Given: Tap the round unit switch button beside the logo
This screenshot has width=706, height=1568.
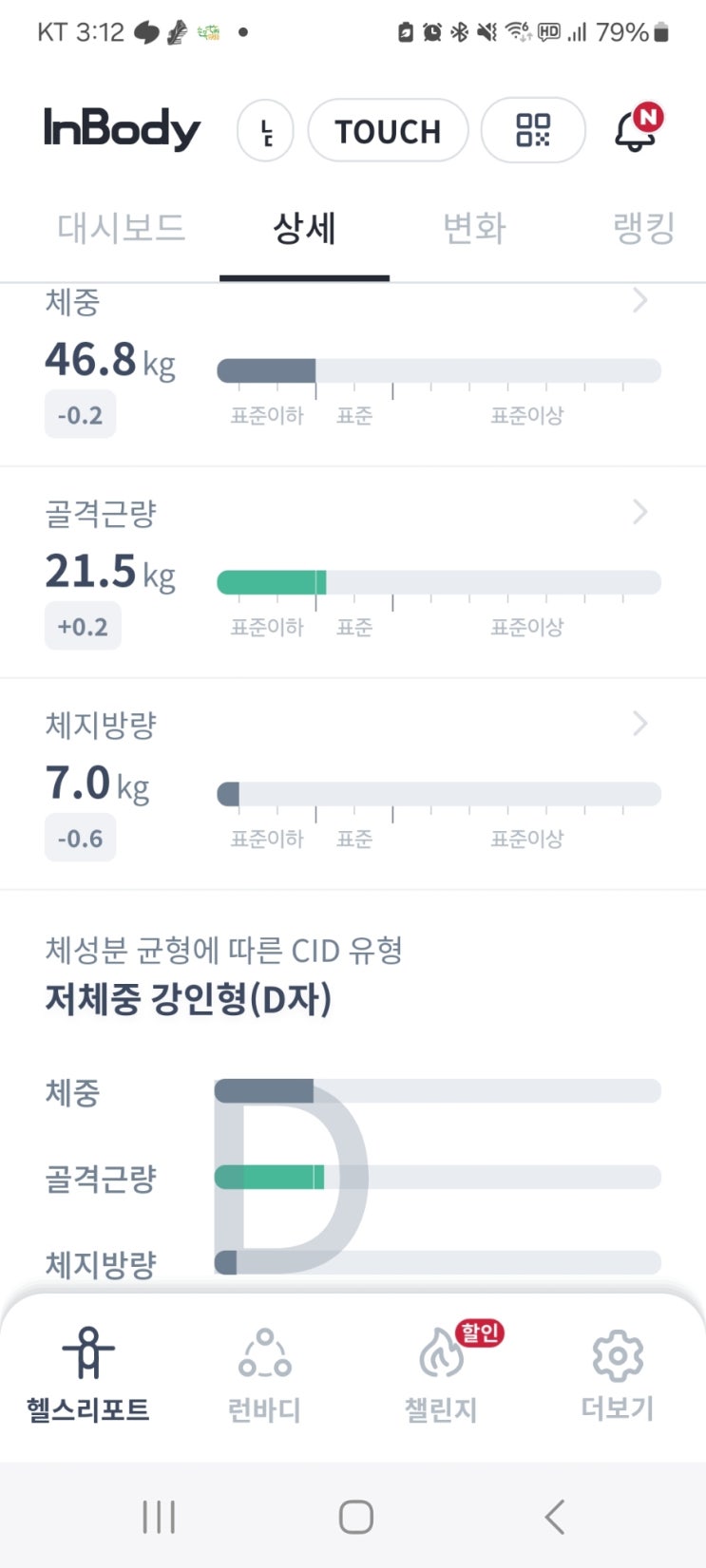Looking at the screenshot, I should click(x=265, y=130).
